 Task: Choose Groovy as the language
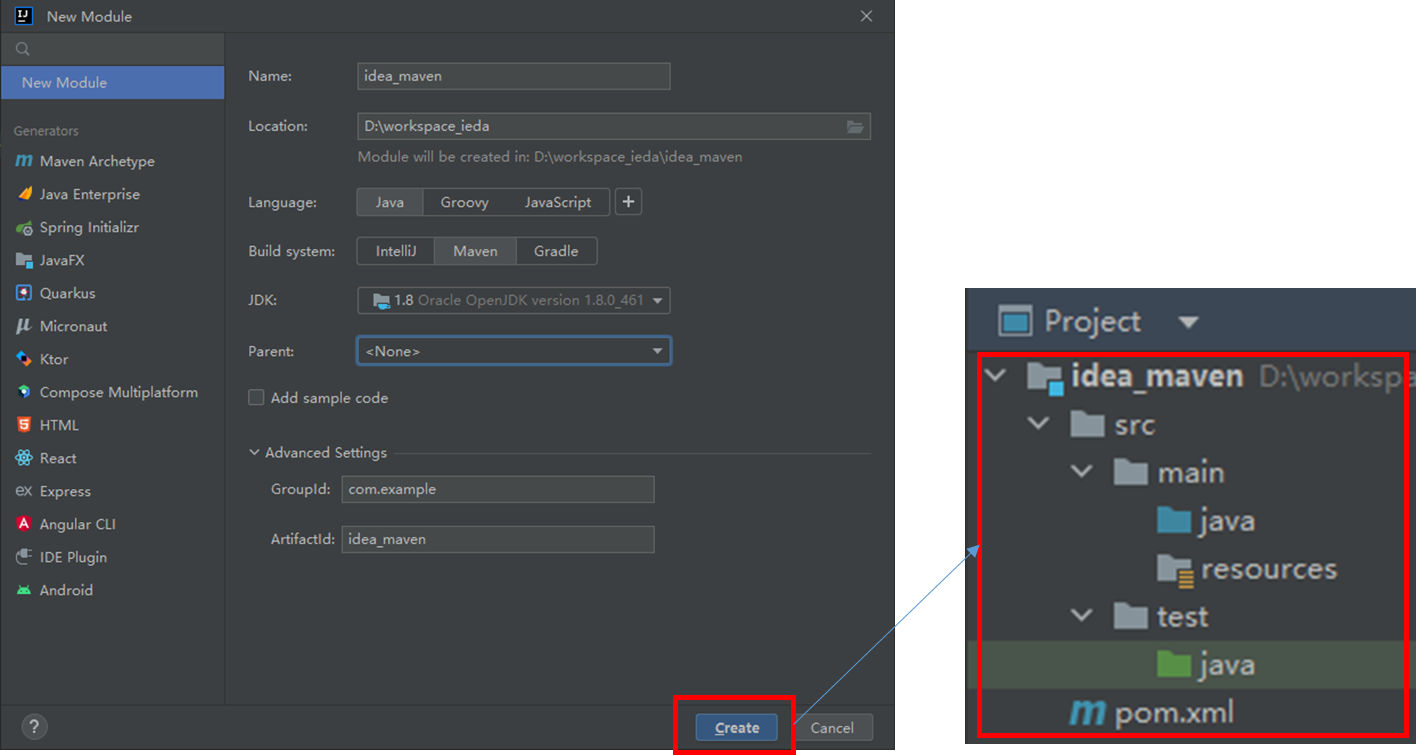coord(465,202)
